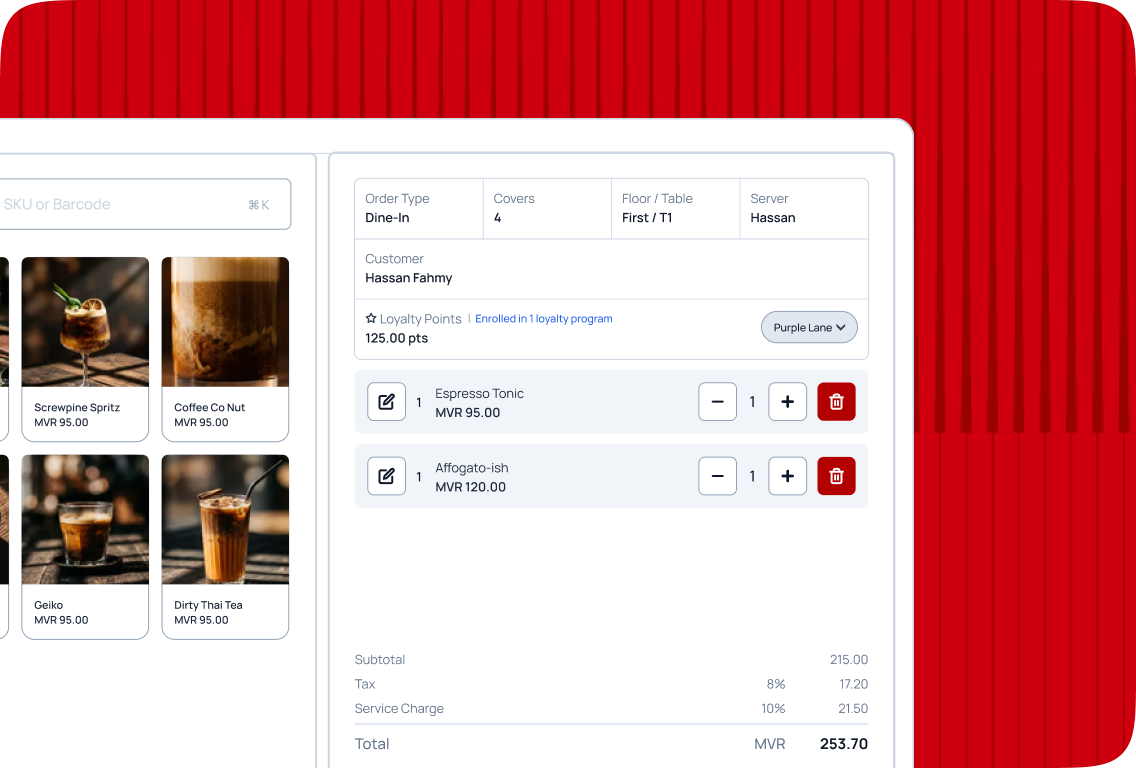Add Dirty Thai Tea to the order
Viewport: 1136px width, 768px height.
pos(225,547)
